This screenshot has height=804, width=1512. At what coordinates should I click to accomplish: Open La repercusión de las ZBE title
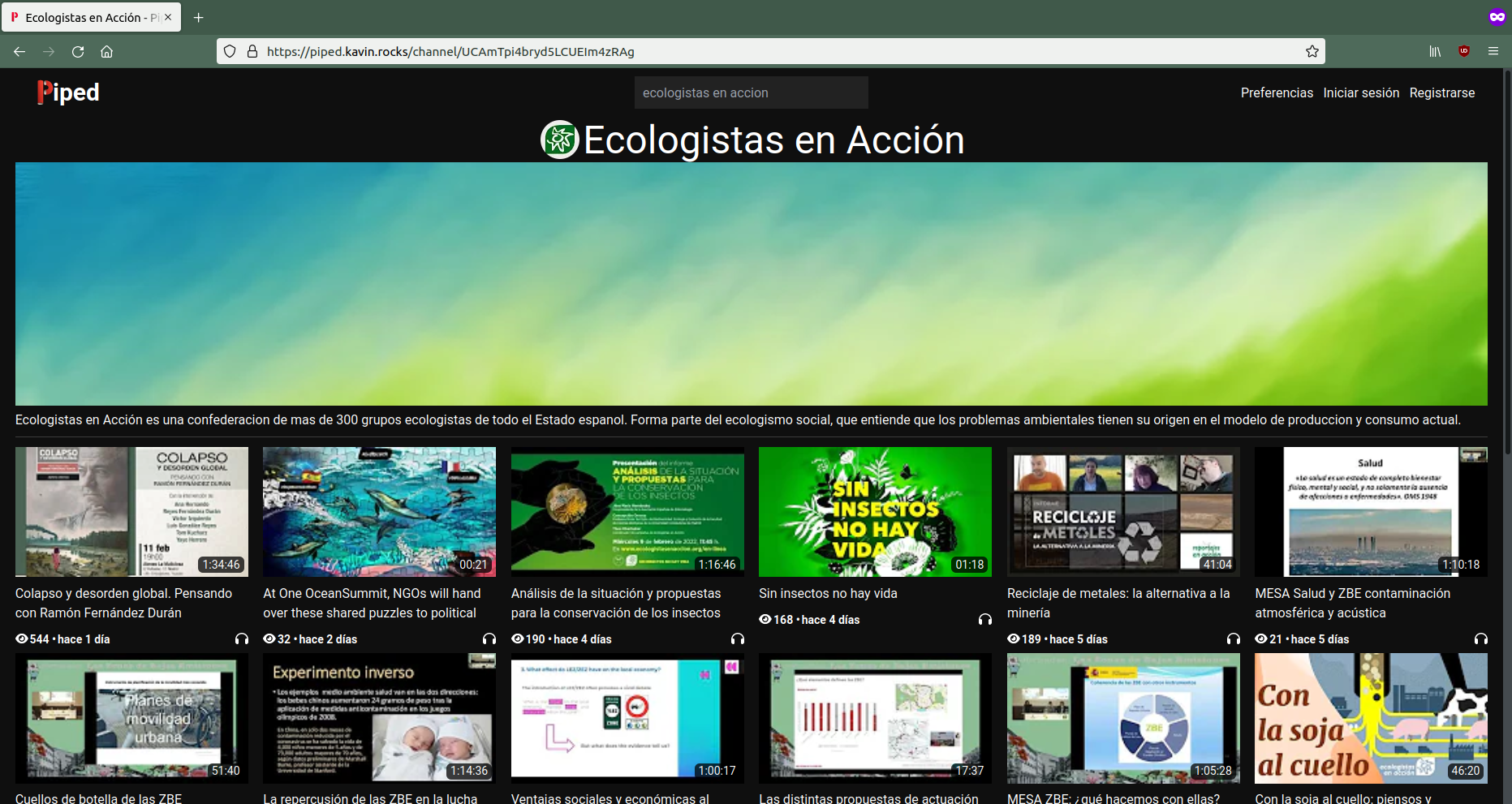tap(370, 798)
